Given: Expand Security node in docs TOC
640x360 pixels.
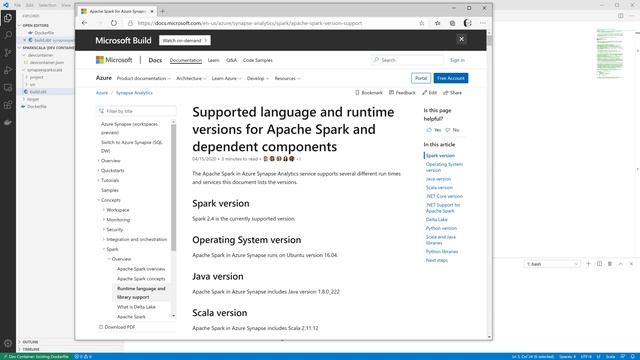Looking at the screenshot, I should click(x=104, y=229).
